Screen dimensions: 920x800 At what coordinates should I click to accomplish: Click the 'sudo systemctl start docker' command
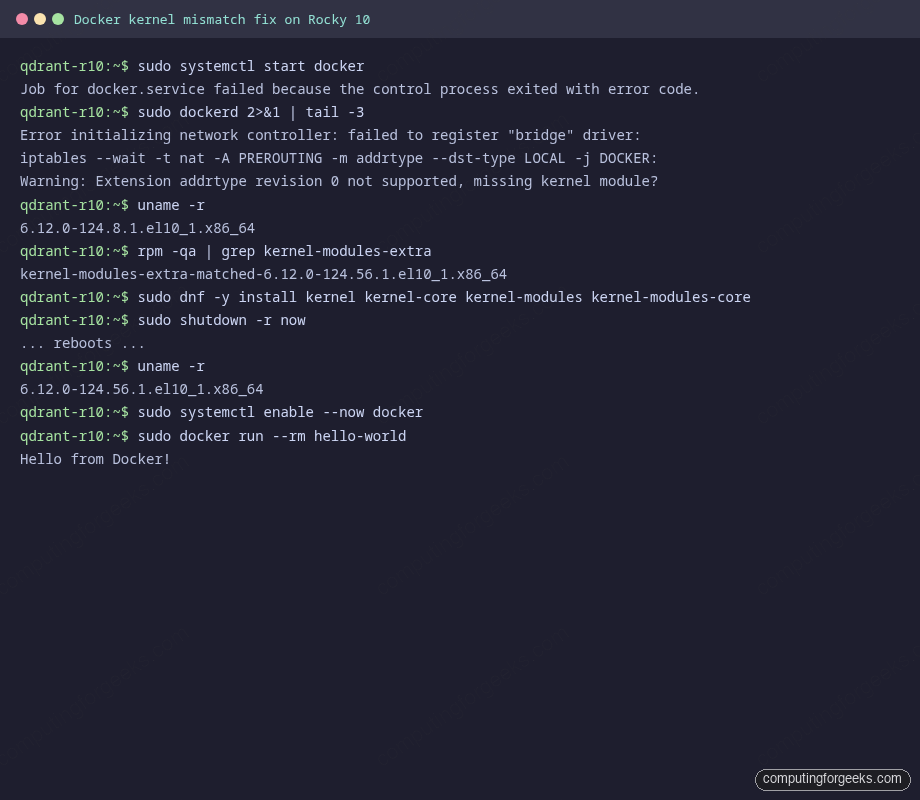[251, 66]
